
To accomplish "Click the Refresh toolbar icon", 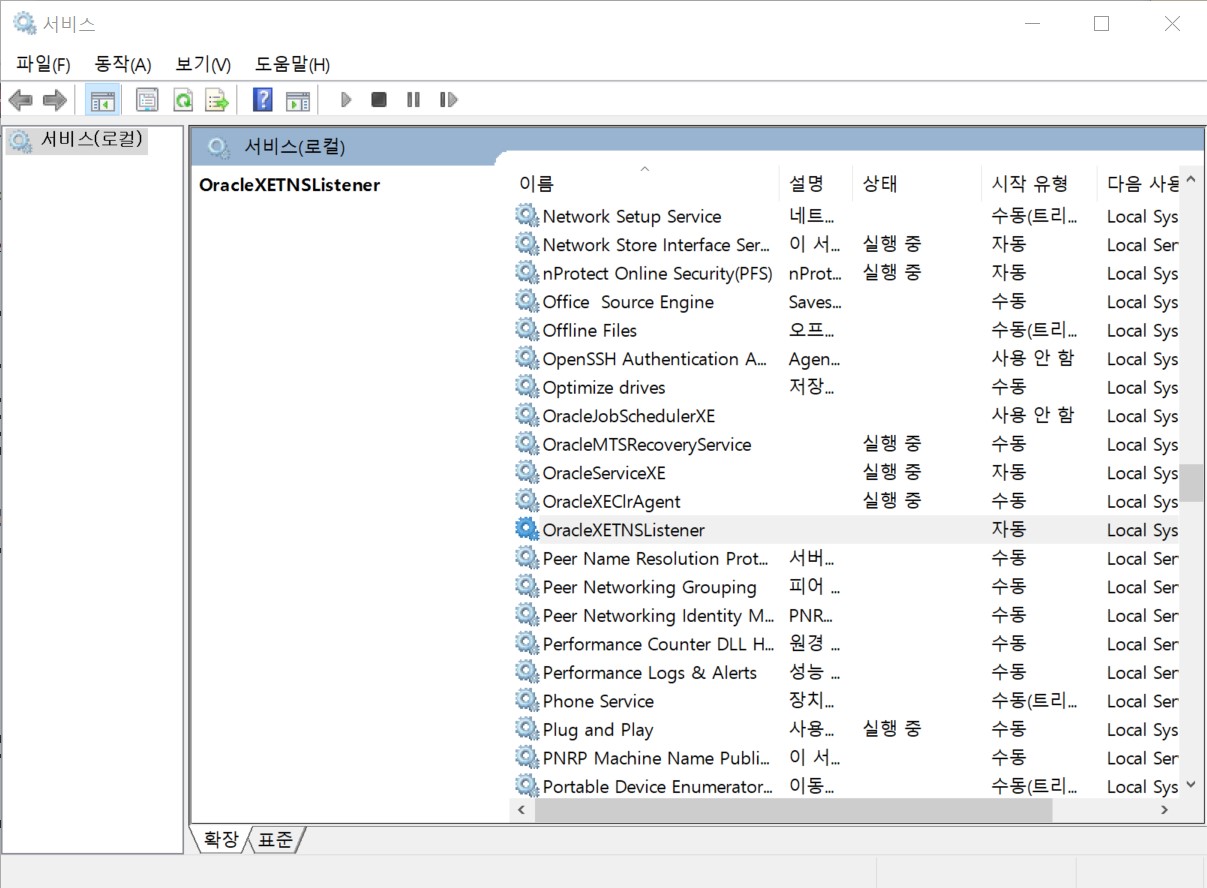I will (182, 100).
